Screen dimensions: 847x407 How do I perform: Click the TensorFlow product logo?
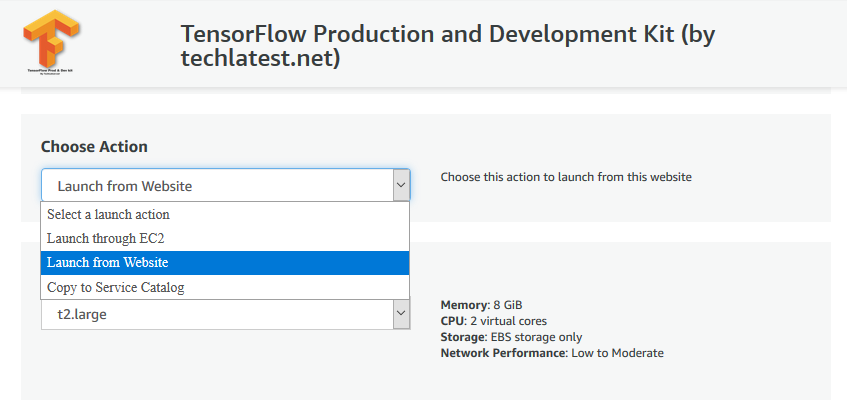point(51,42)
